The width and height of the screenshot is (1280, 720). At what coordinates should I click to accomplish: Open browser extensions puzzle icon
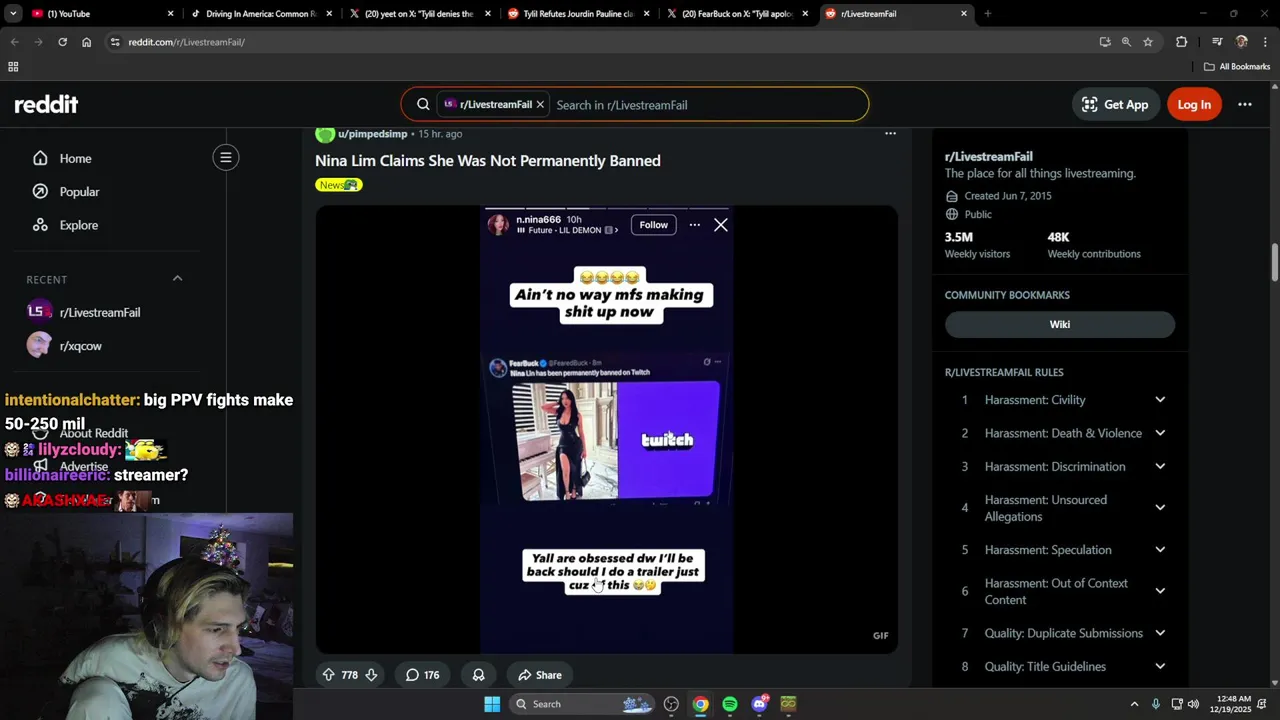1181,42
